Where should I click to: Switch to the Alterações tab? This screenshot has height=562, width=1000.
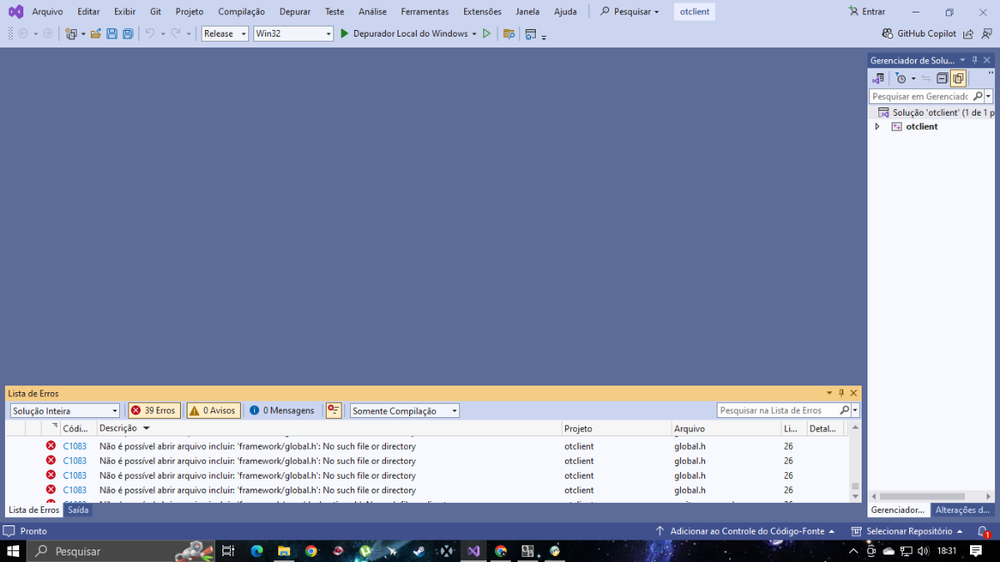(962, 510)
